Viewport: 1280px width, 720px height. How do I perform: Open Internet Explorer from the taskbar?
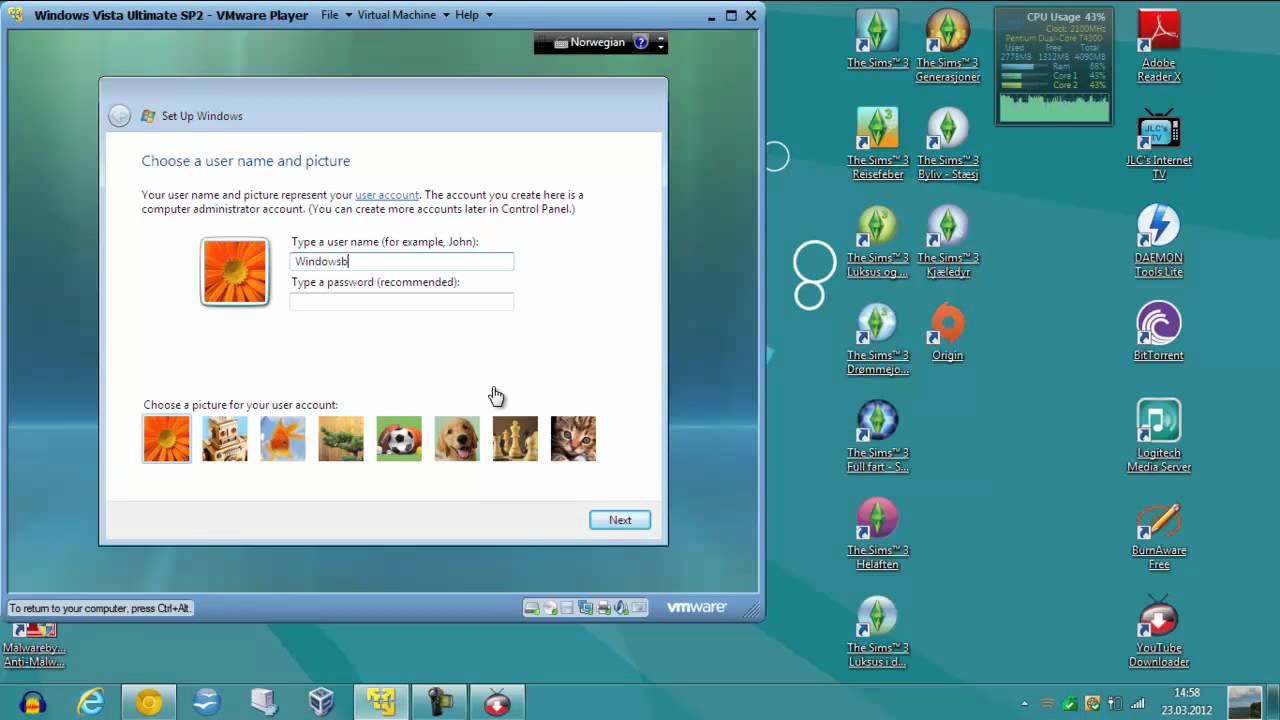[x=91, y=702]
